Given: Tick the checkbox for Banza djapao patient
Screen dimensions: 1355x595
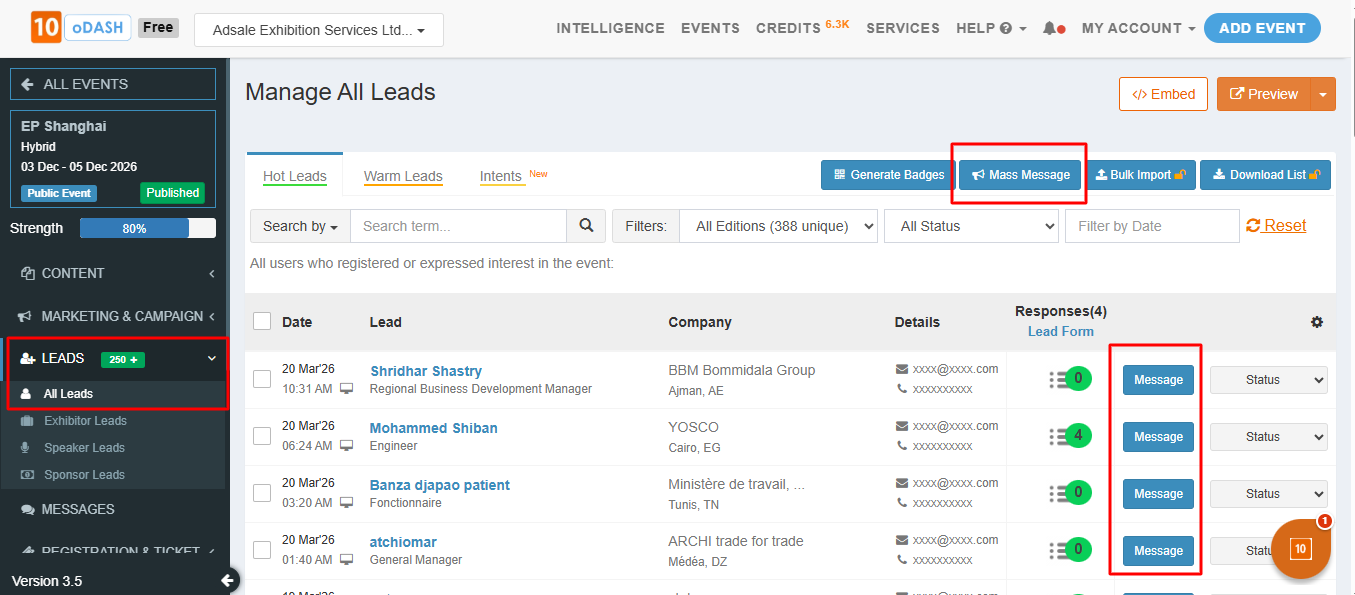Looking at the screenshot, I should pyautogui.click(x=262, y=493).
